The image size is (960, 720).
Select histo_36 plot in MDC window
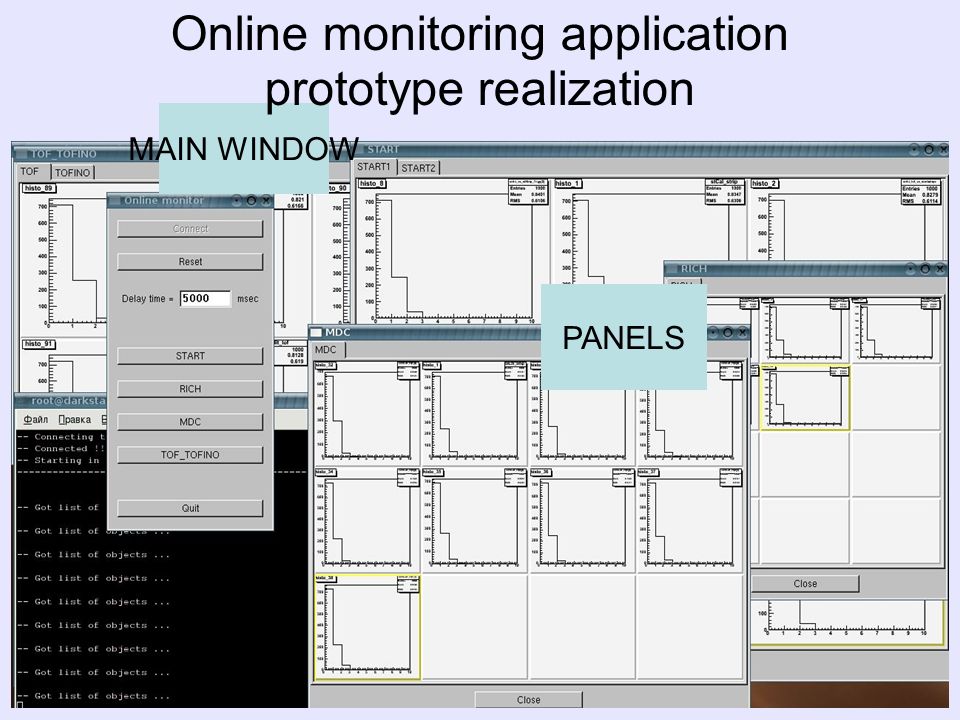(582, 520)
